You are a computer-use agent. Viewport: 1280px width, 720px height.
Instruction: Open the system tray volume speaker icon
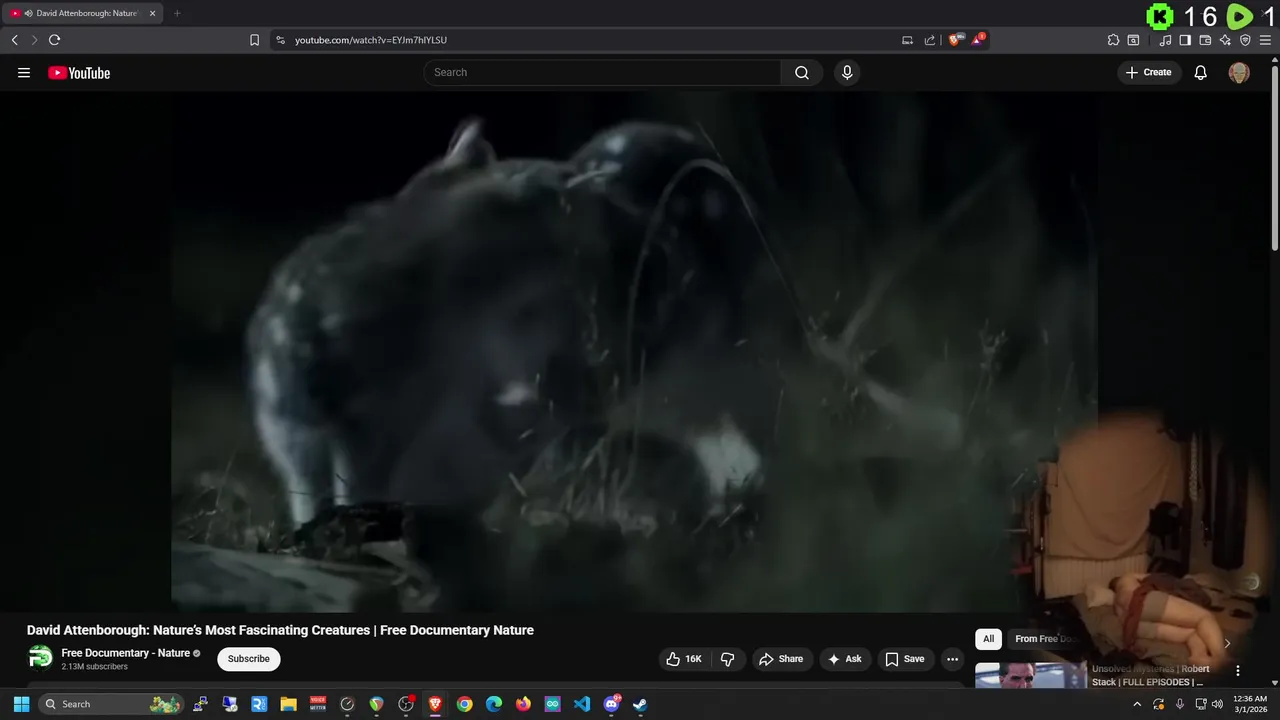click(1218, 704)
